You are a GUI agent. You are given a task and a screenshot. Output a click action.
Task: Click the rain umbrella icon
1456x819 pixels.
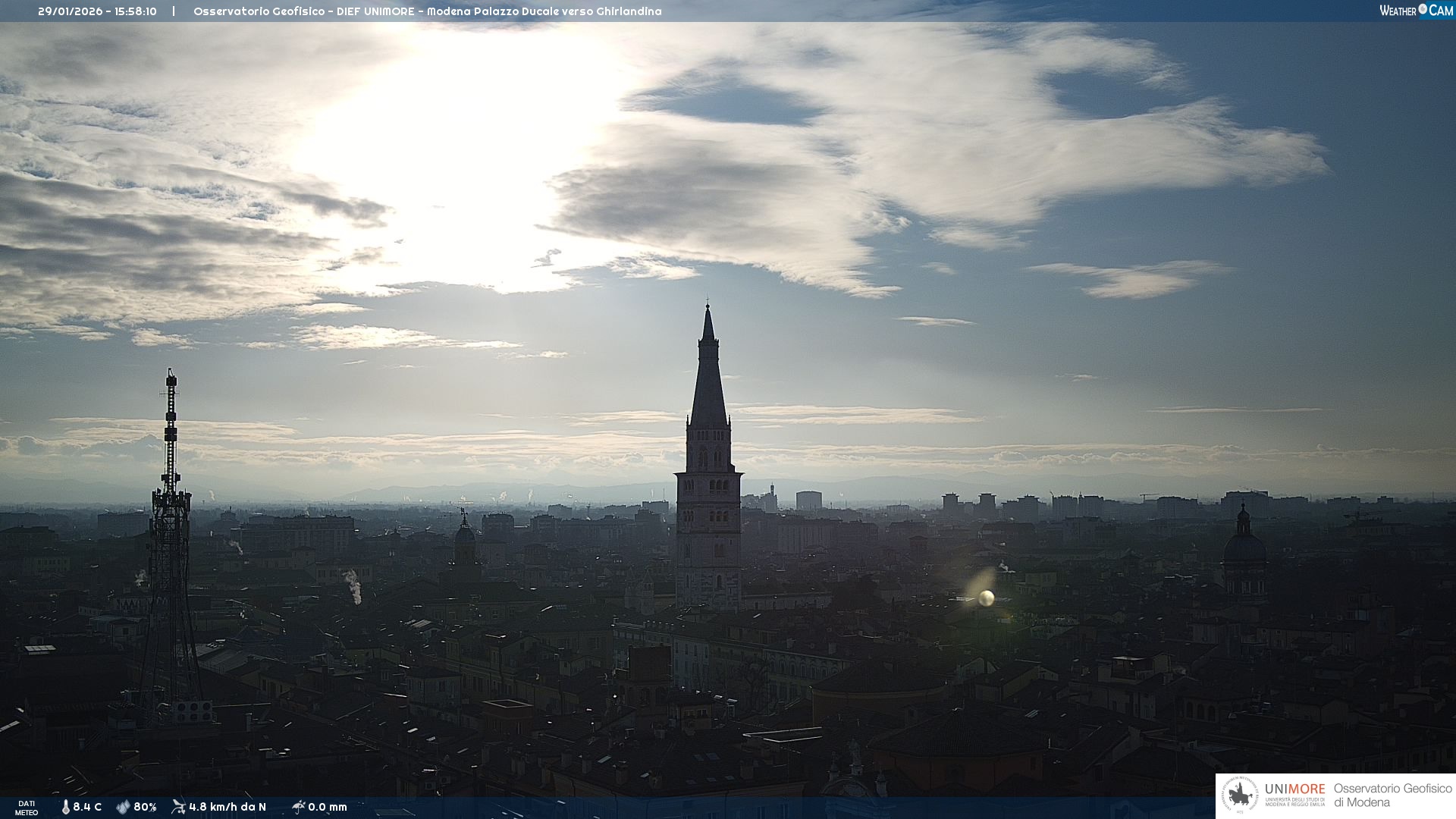coord(299,807)
